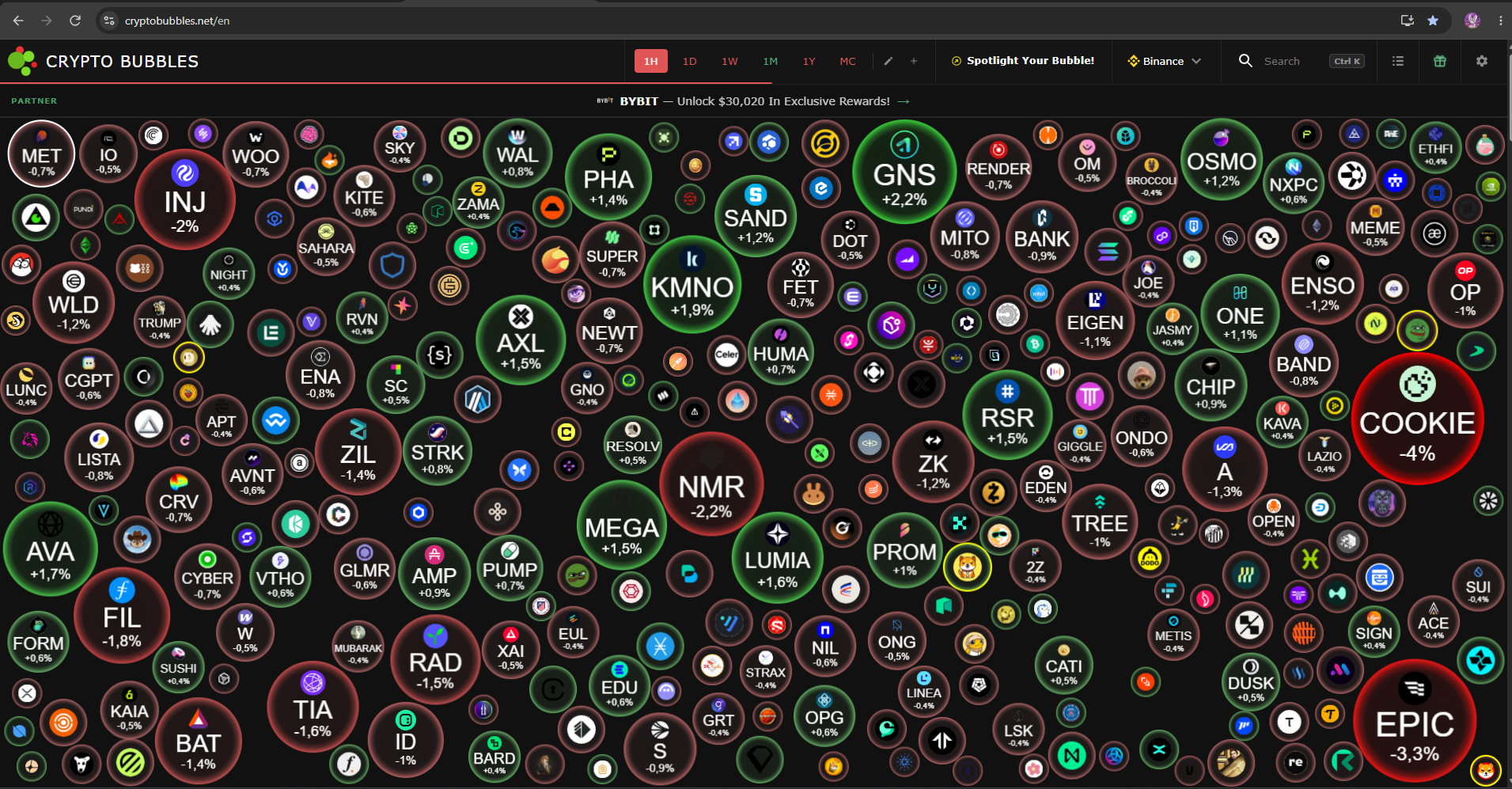Select the RSR +1,5% bubble
Viewport: 1512px width, 789px height.
1007,415
